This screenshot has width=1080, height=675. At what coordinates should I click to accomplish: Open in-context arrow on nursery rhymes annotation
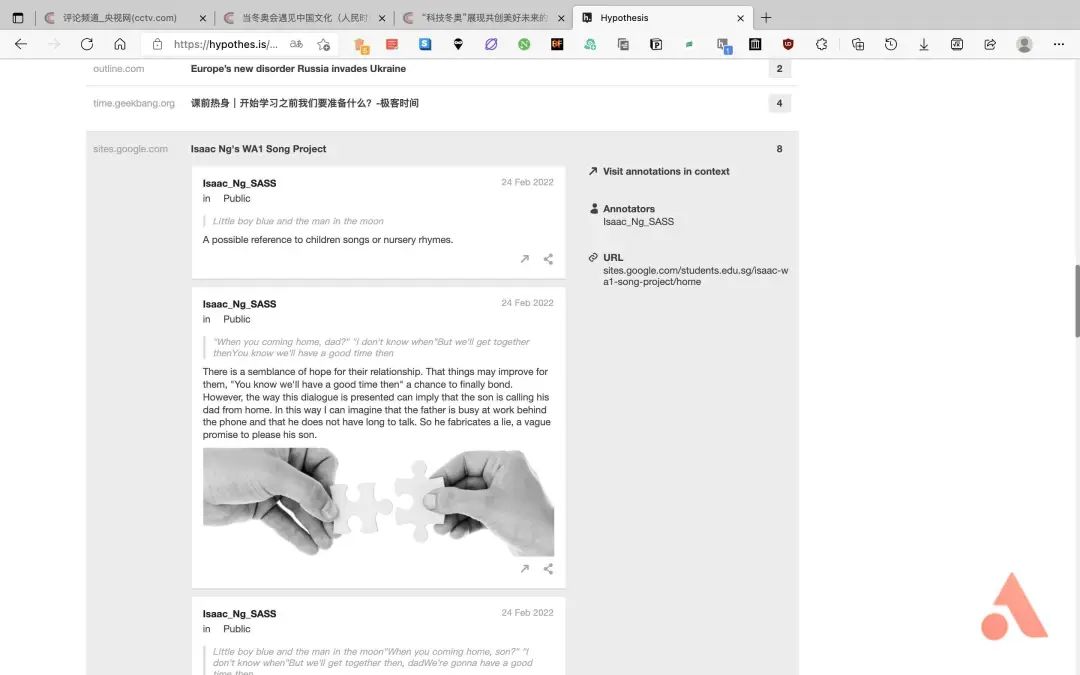click(x=525, y=259)
